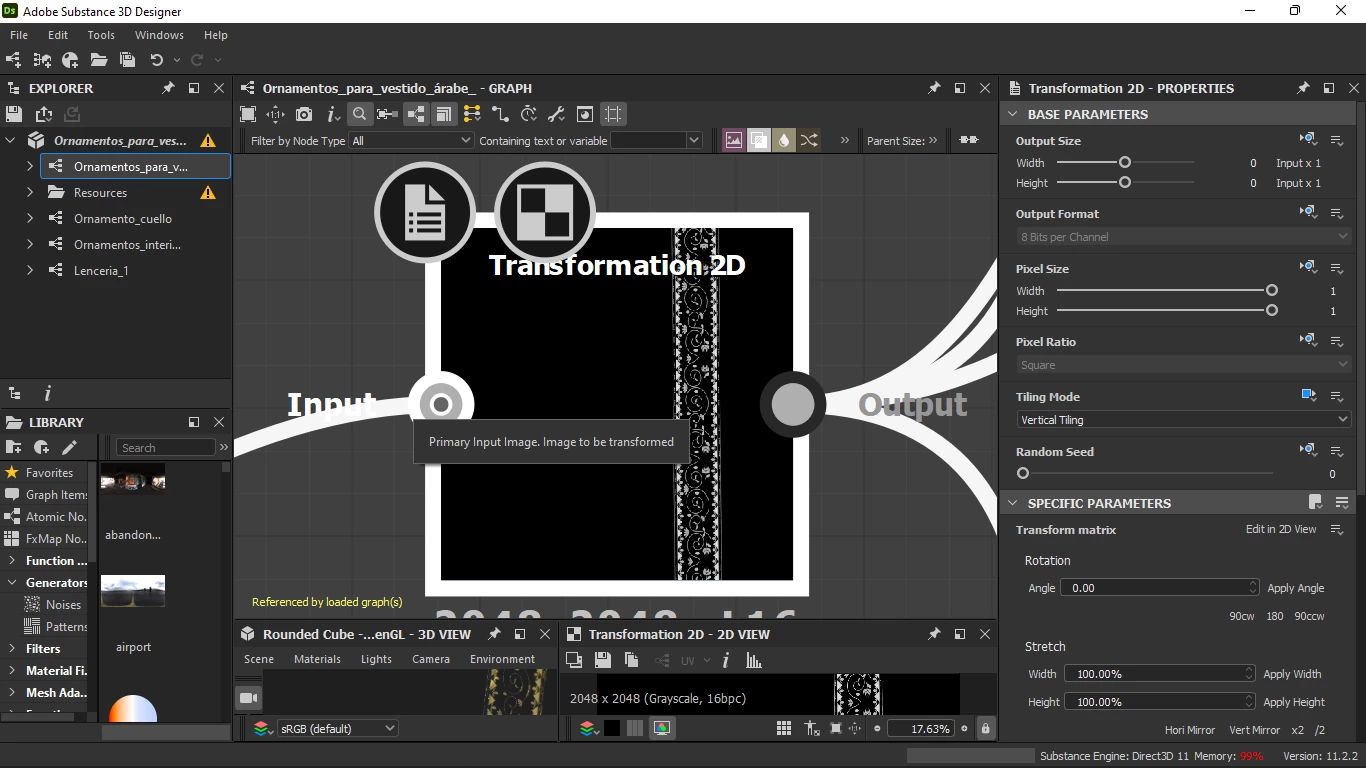Viewport: 1366px width, 768px height.
Task: Click the magnifier search icon in graph toolbar
Action: coord(360,114)
